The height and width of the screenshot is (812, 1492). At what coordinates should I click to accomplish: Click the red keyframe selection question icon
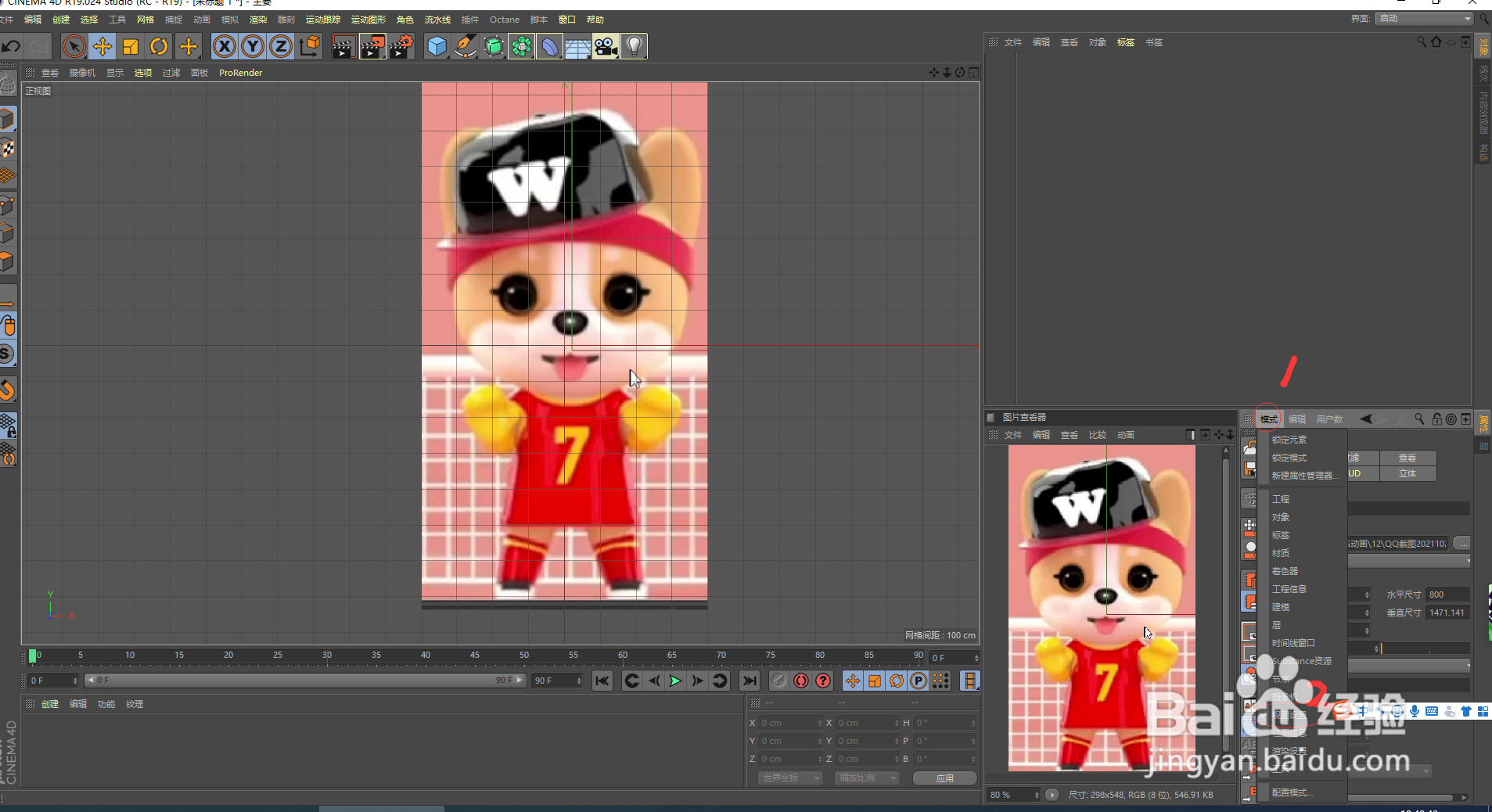click(823, 681)
